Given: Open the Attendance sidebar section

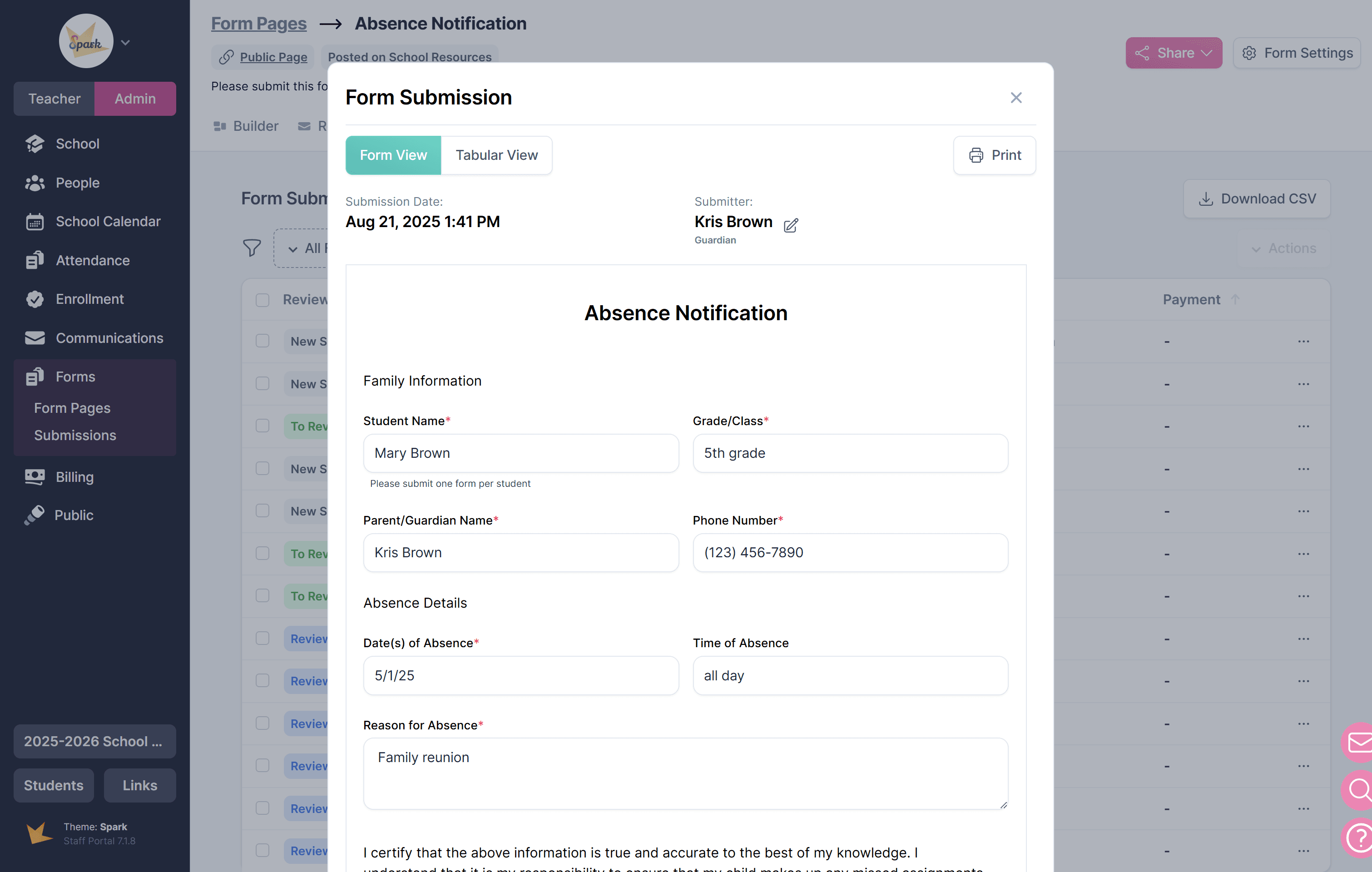Looking at the screenshot, I should (92, 260).
